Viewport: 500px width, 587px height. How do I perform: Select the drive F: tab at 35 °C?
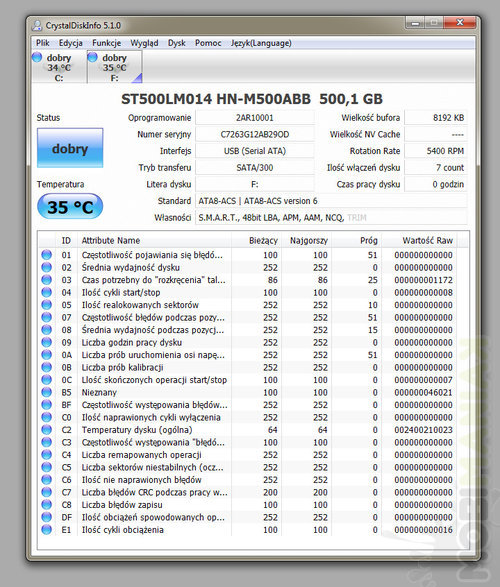pos(115,67)
